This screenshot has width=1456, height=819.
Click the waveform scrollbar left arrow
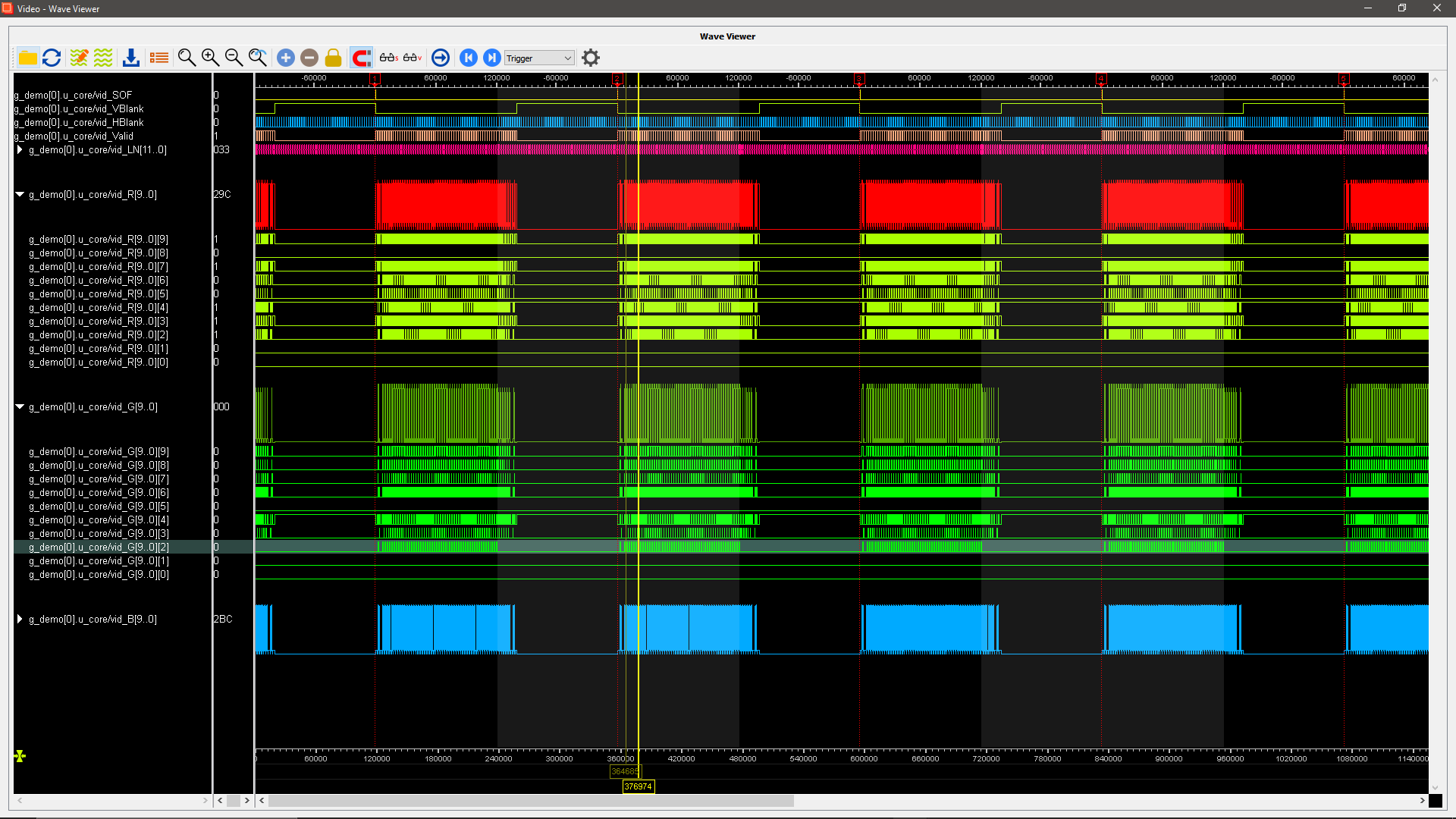click(x=262, y=801)
